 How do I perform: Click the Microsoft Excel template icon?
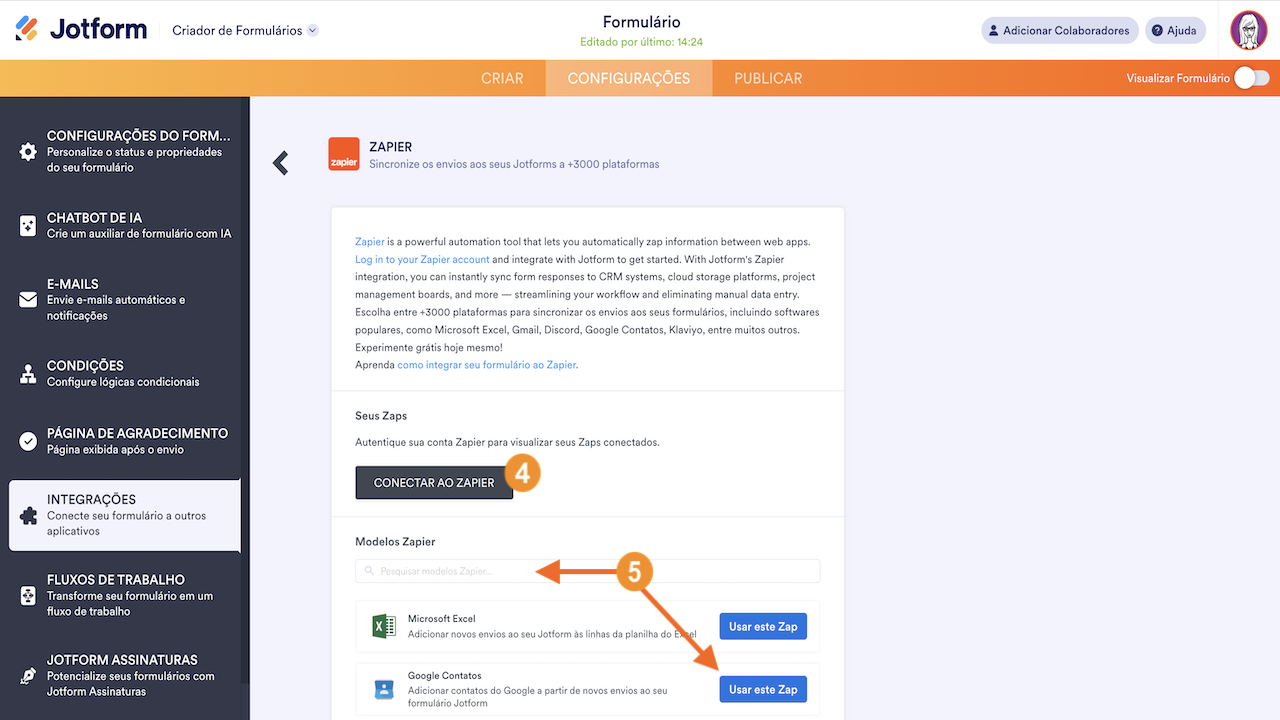click(383, 626)
